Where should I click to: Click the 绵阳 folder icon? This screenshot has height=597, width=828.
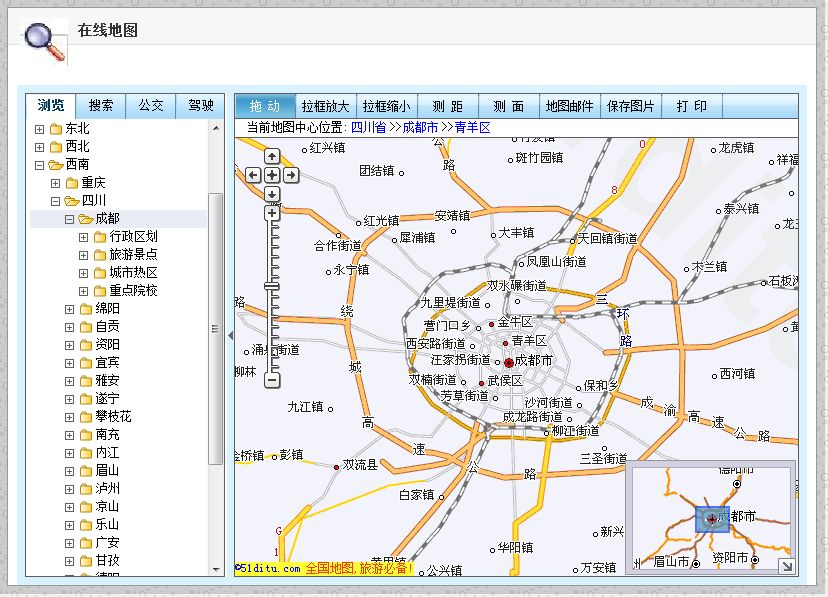pos(86,309)
